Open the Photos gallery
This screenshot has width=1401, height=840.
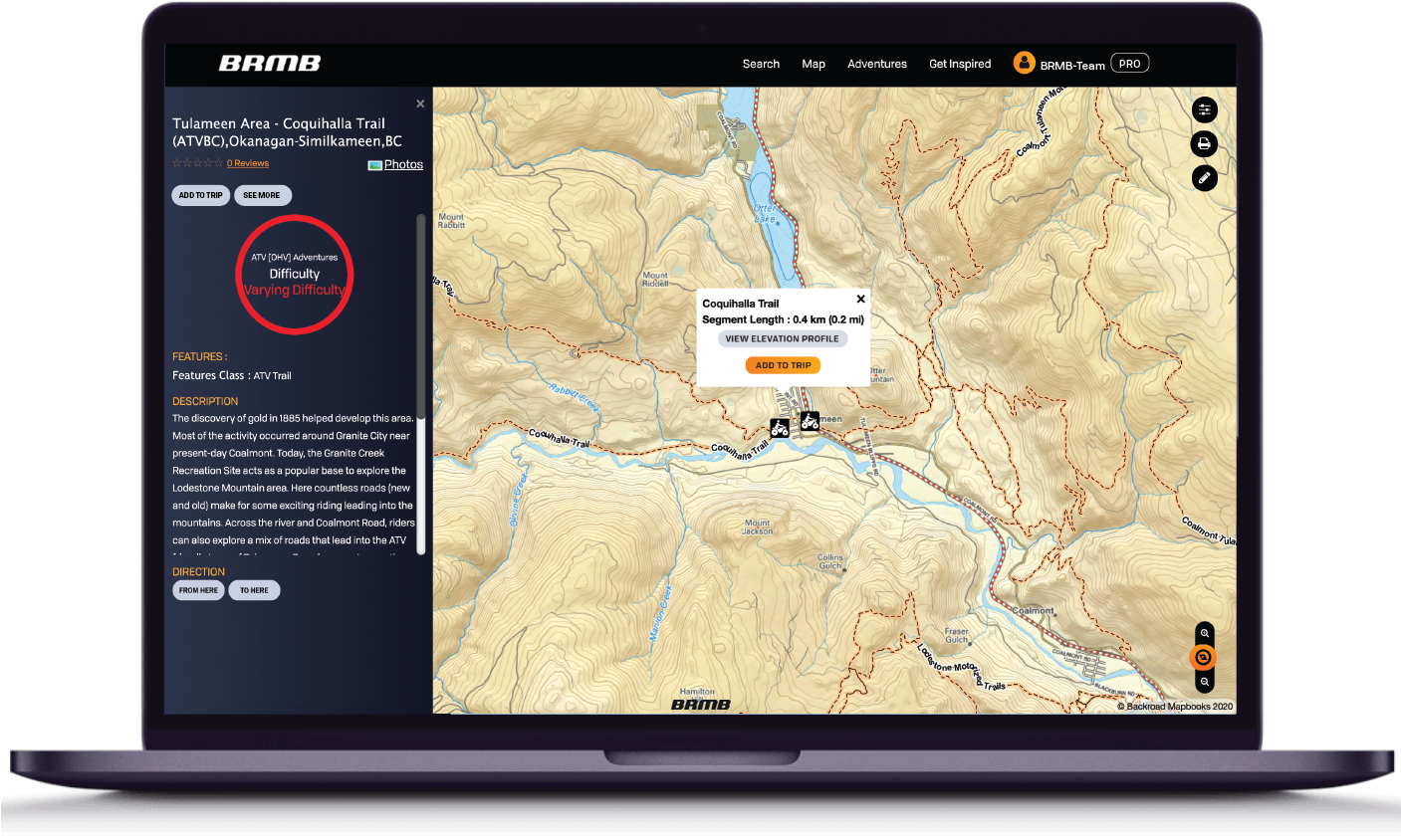(x=402, y=163)
